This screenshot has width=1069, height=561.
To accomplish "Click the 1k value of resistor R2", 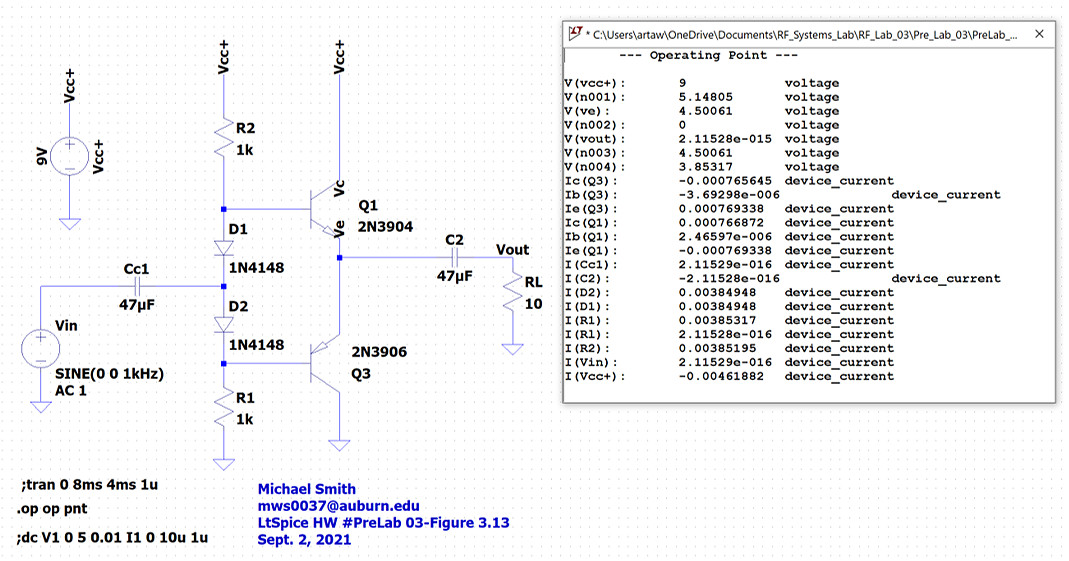I will coord(245,150).
